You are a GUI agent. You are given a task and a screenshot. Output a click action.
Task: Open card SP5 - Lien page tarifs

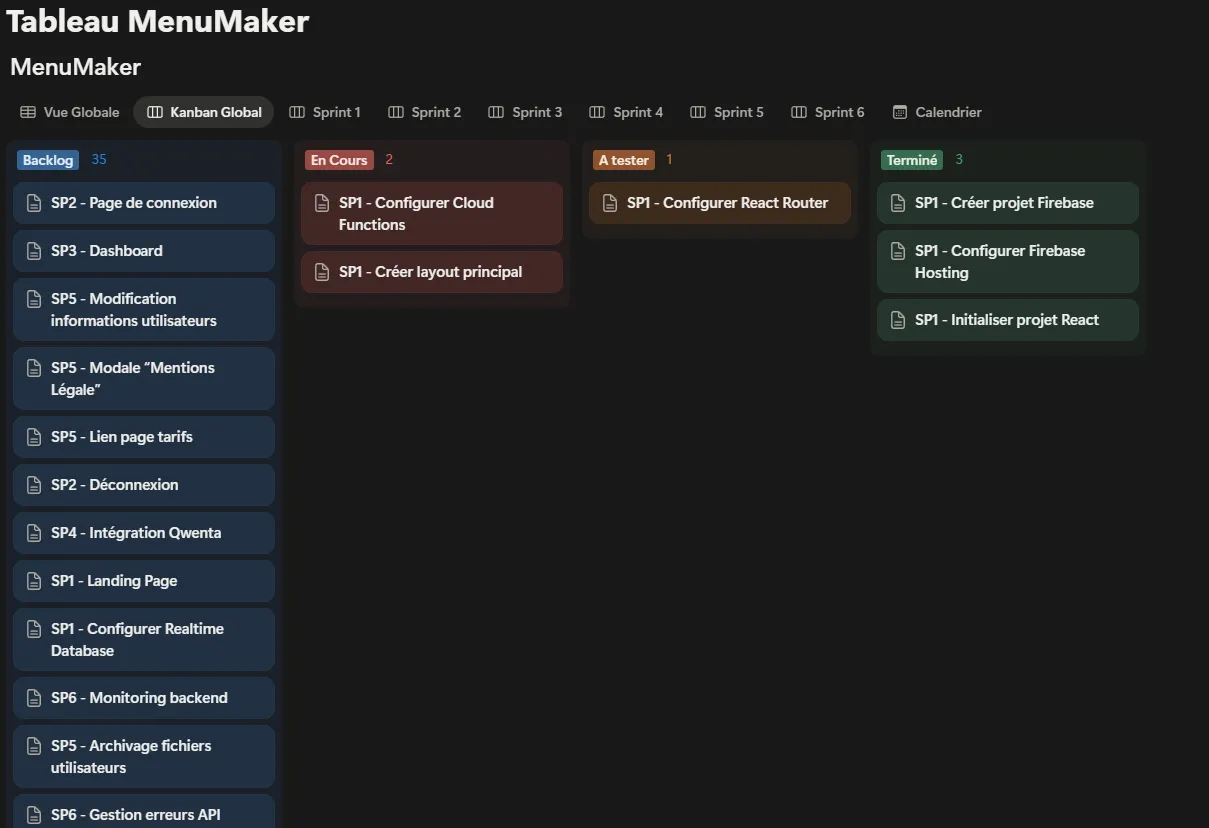tap(144, 437)
